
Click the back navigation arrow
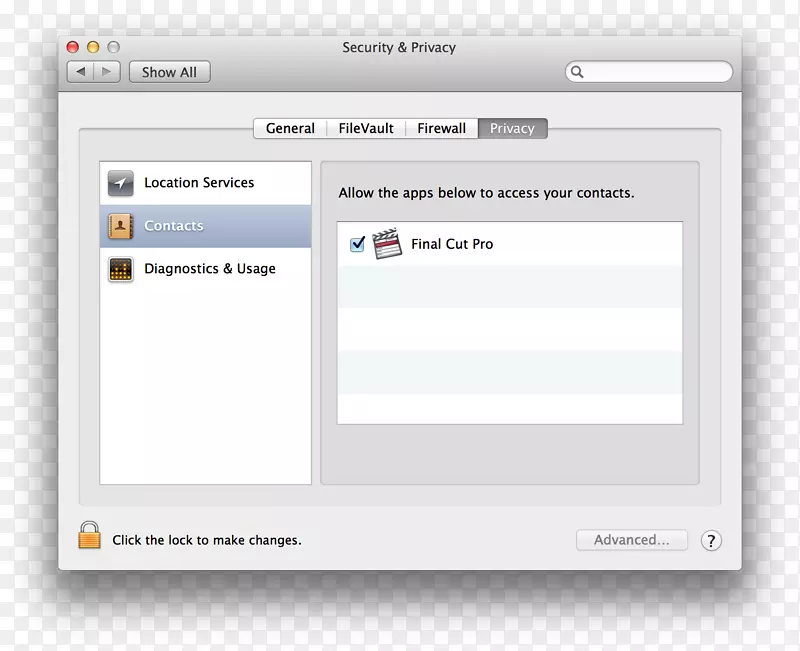[81, 71]
